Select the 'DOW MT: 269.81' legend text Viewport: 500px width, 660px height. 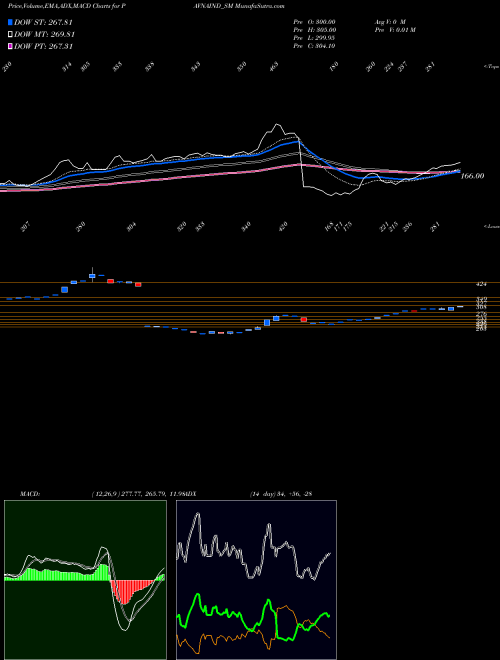pyautogui.click(x=44, y=34)
